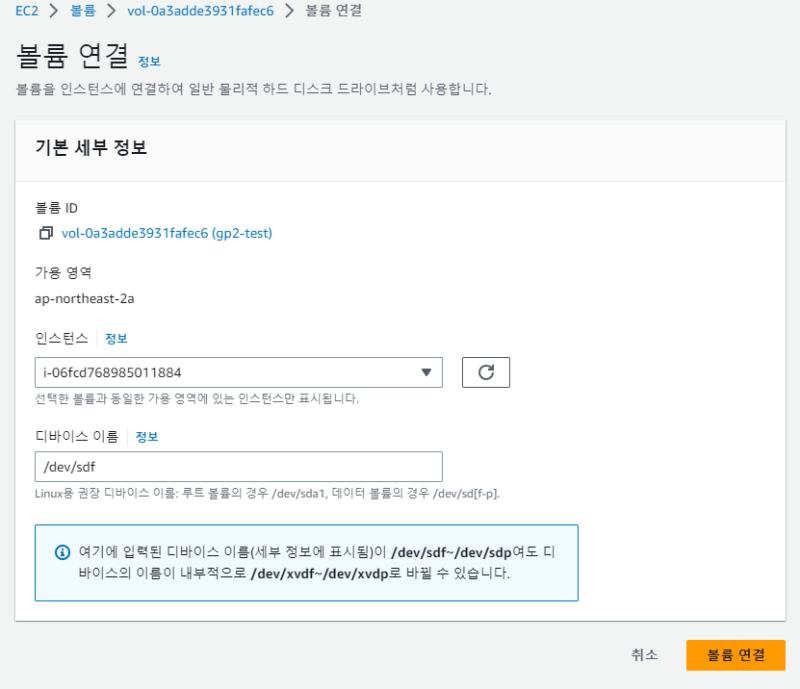Click the ap-northeast-2a availability zone value

click(84, 298)
